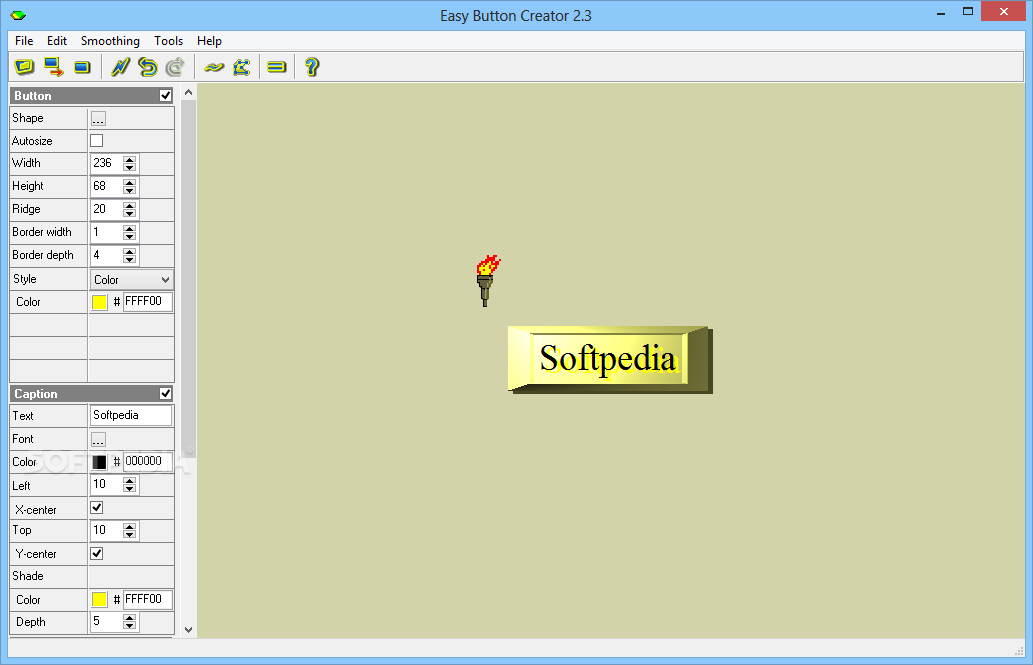1033x665 pixels.
Task: Toggle the Button section checkbox
Action: (x=165, y=96)
